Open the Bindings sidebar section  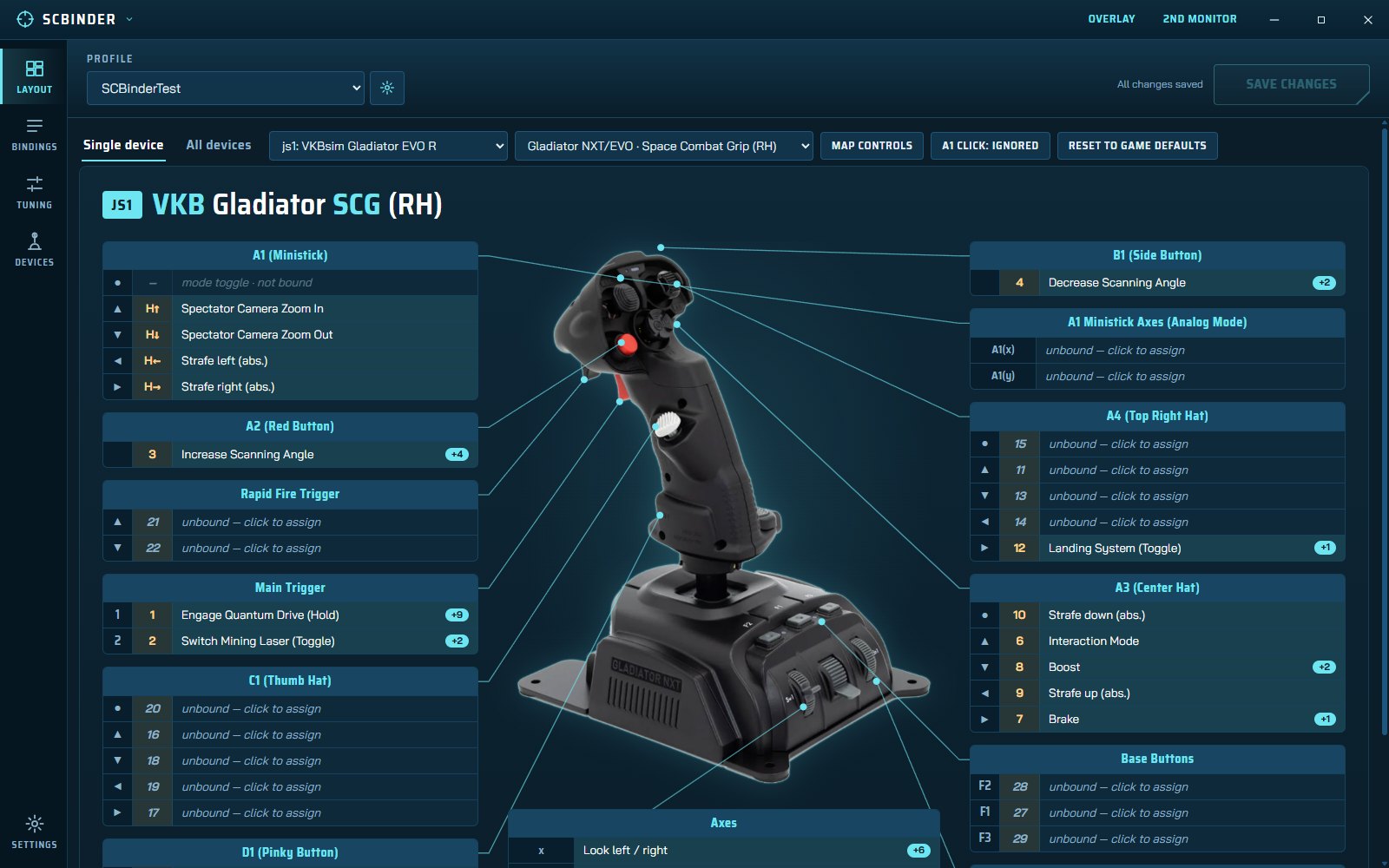34,135
